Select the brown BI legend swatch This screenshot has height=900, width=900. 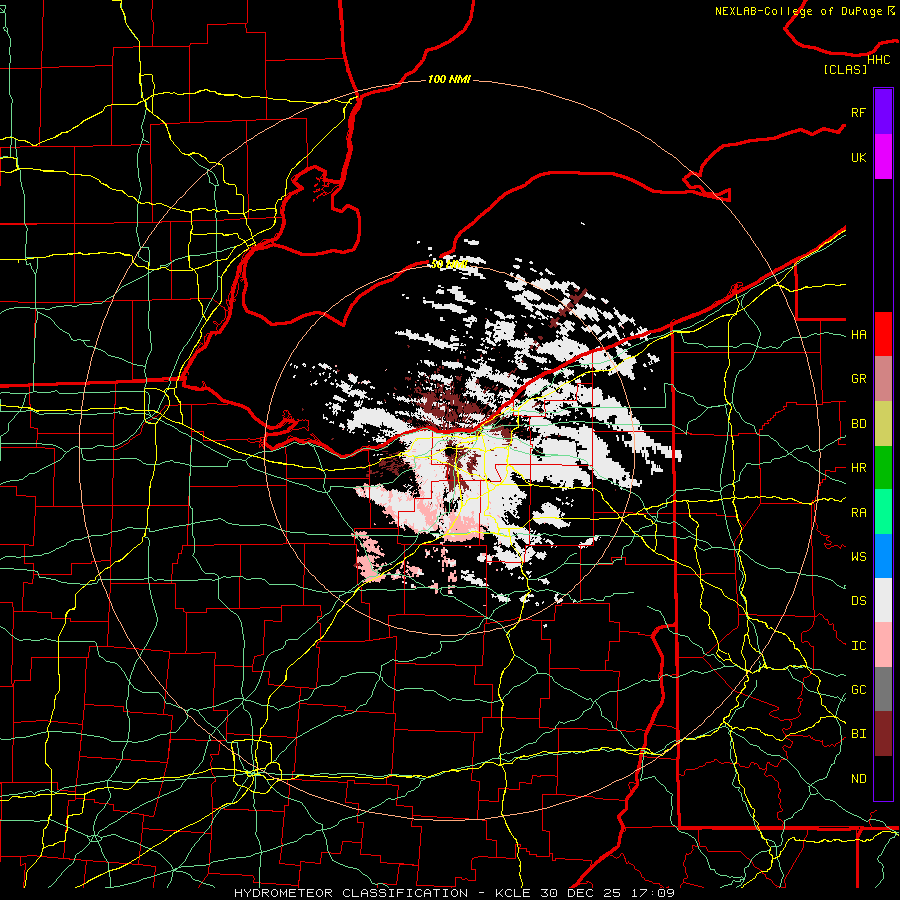point(883,734)
